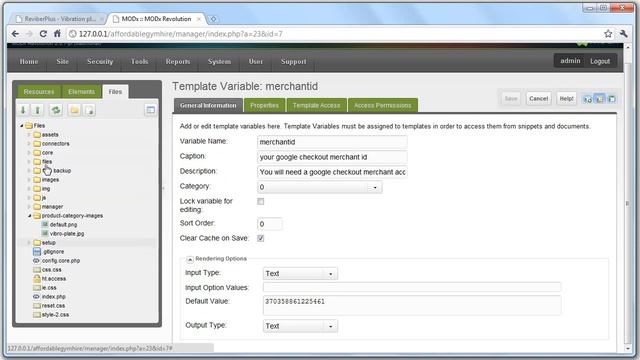
Task: Switch to the Elements tab
Action: 81,92
